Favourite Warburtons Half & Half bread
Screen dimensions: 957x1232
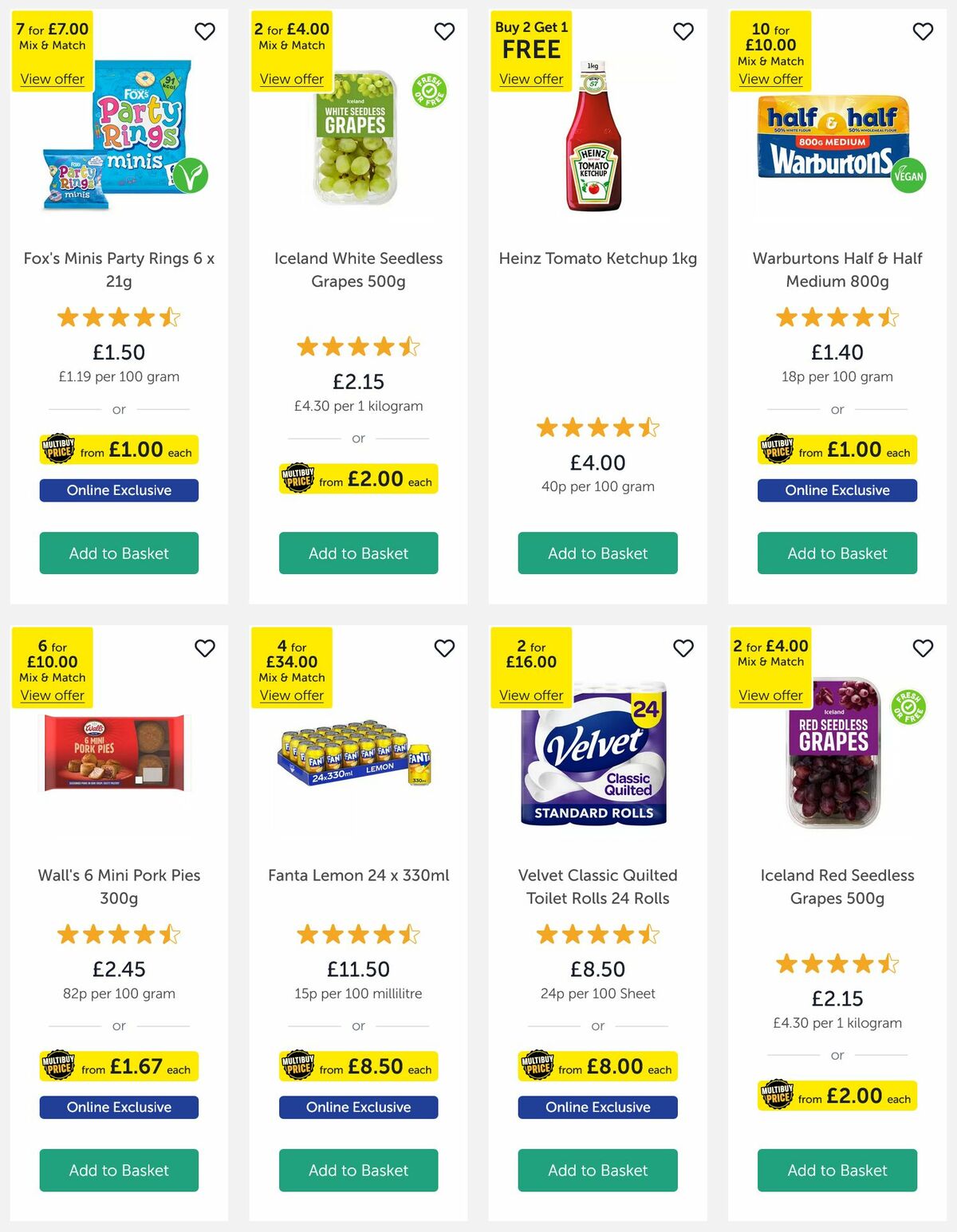pos(923,31)
